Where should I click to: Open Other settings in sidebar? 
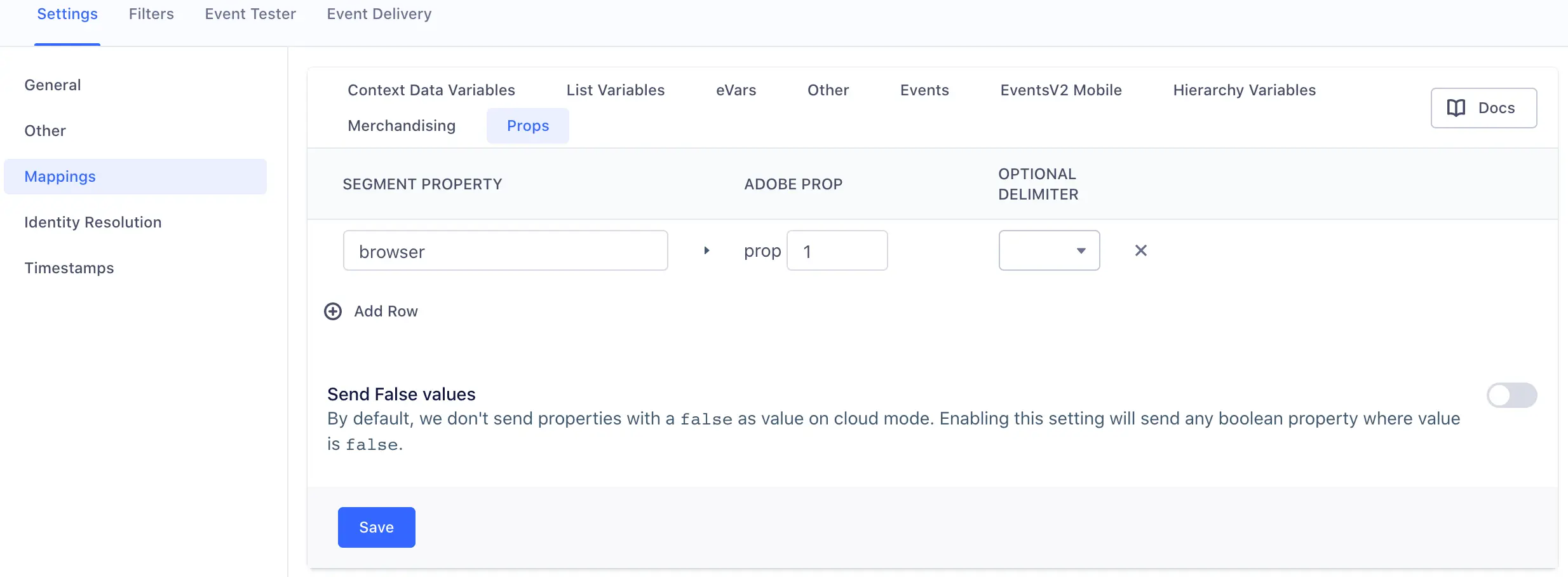pyautogui.click(x=45, y=131)
